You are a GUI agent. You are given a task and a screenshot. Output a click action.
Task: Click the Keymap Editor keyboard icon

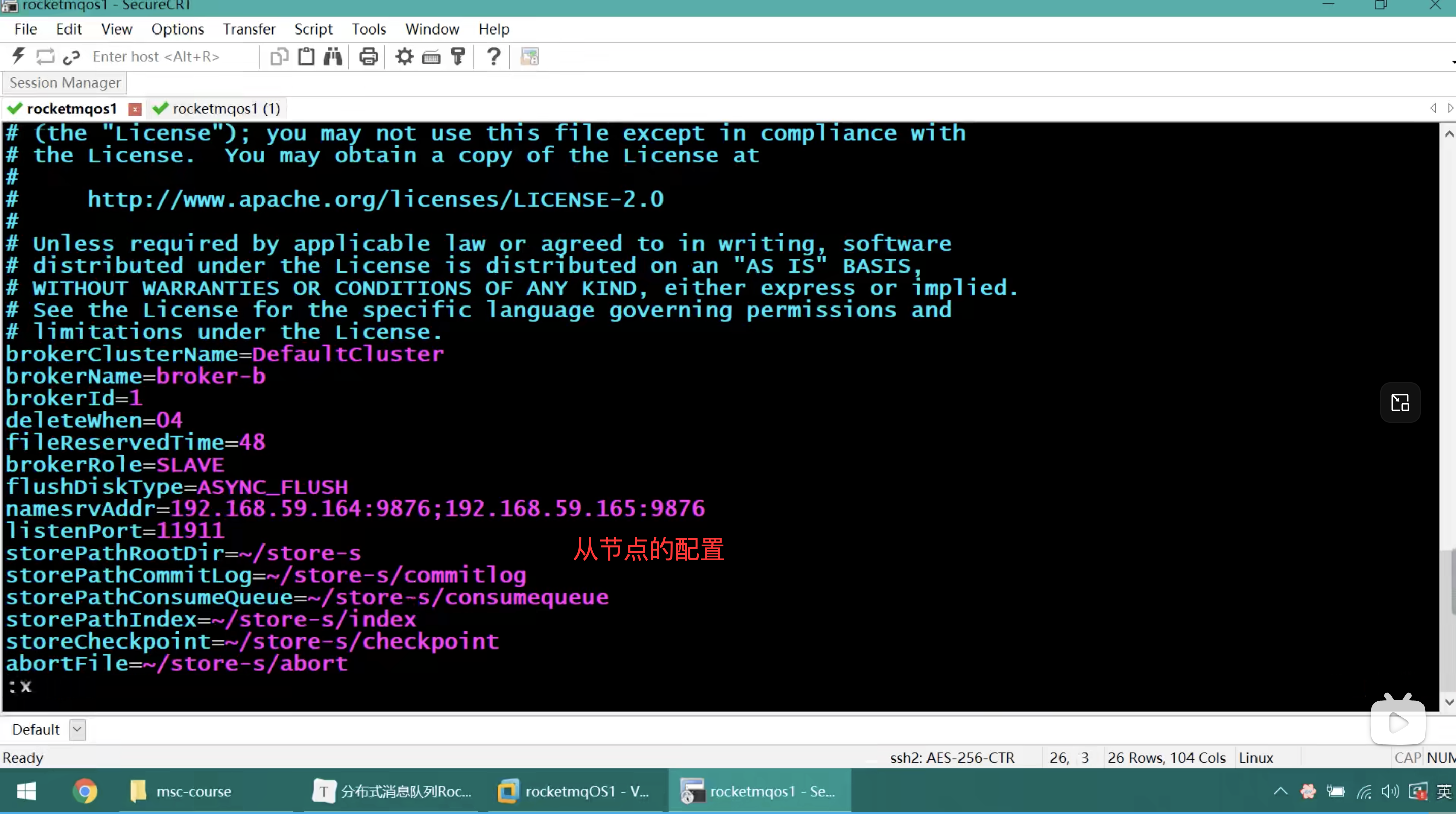click(x=431, y=57)
